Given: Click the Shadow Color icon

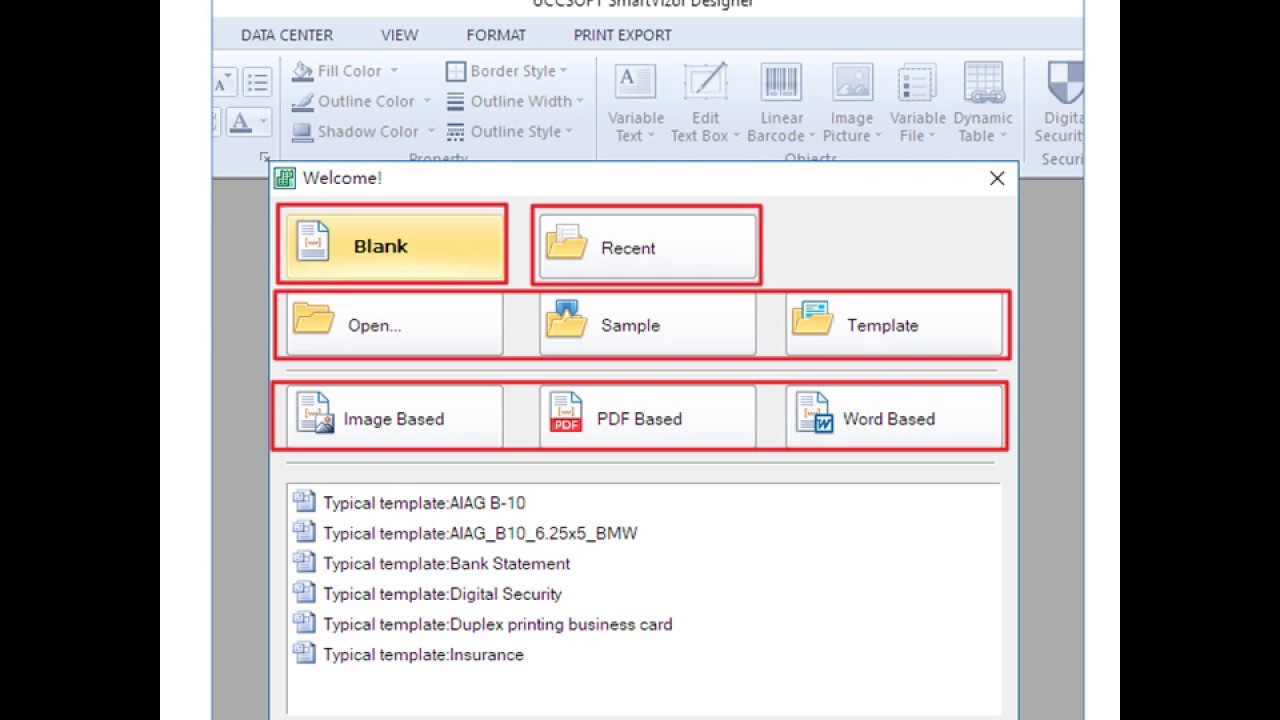Looking at the screenshot, I should [302, 131].
